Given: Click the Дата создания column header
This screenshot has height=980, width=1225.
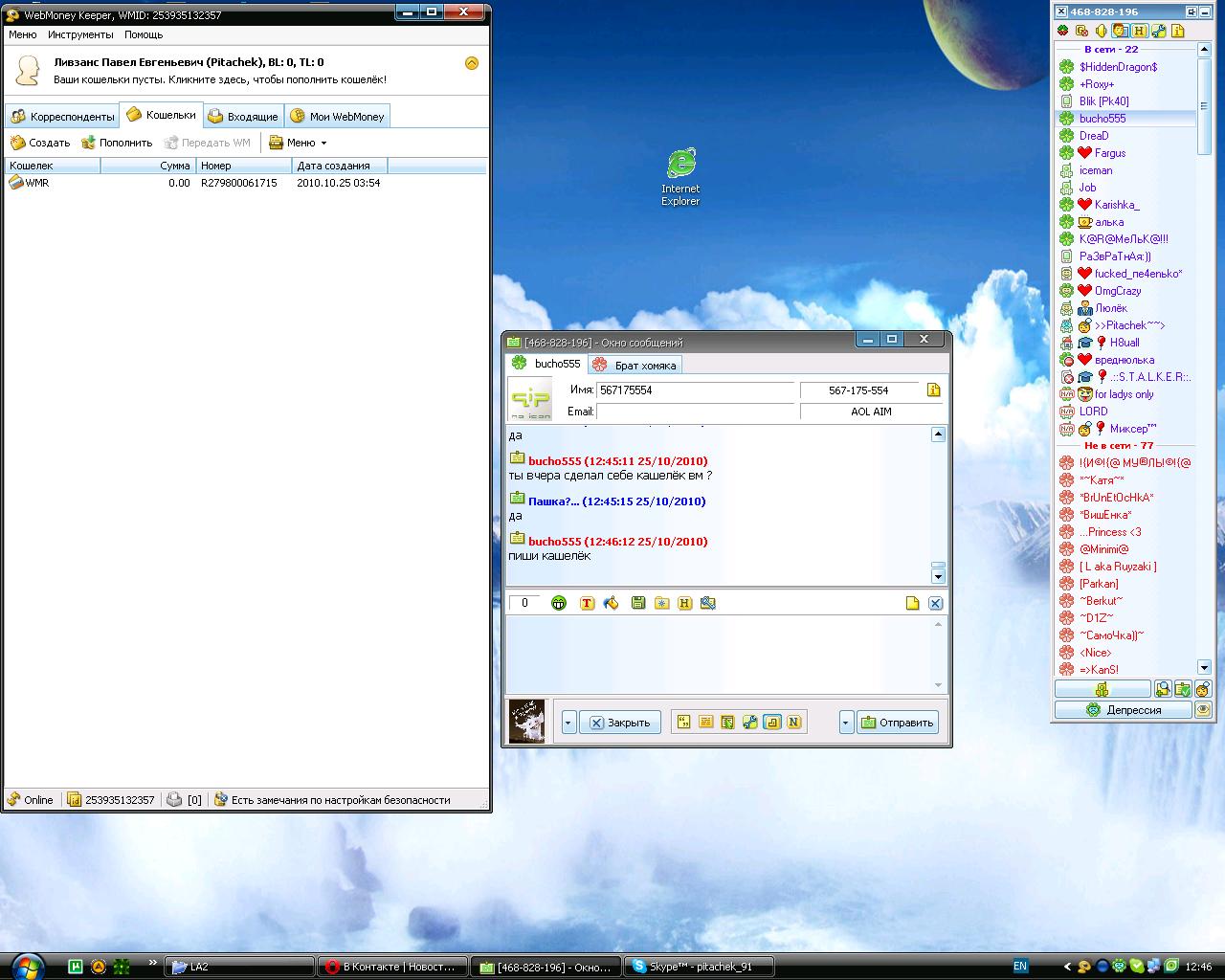Looking at the screenshot, I should pyautogui.click(x=340, y=166).
